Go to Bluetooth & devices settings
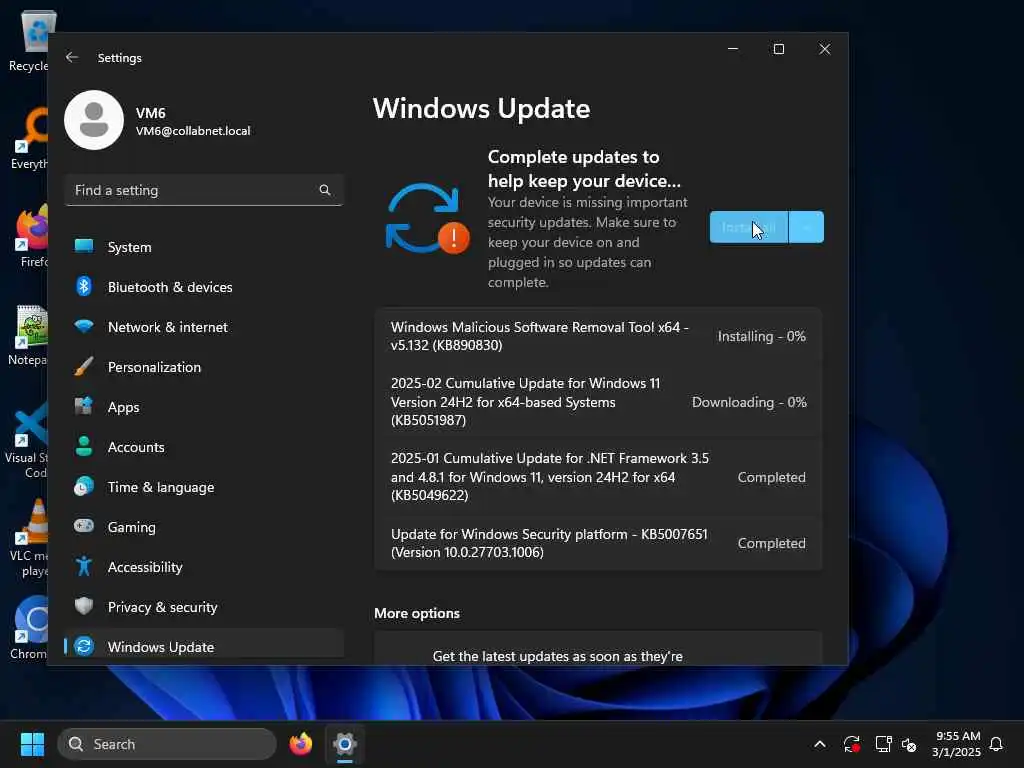 204,287
